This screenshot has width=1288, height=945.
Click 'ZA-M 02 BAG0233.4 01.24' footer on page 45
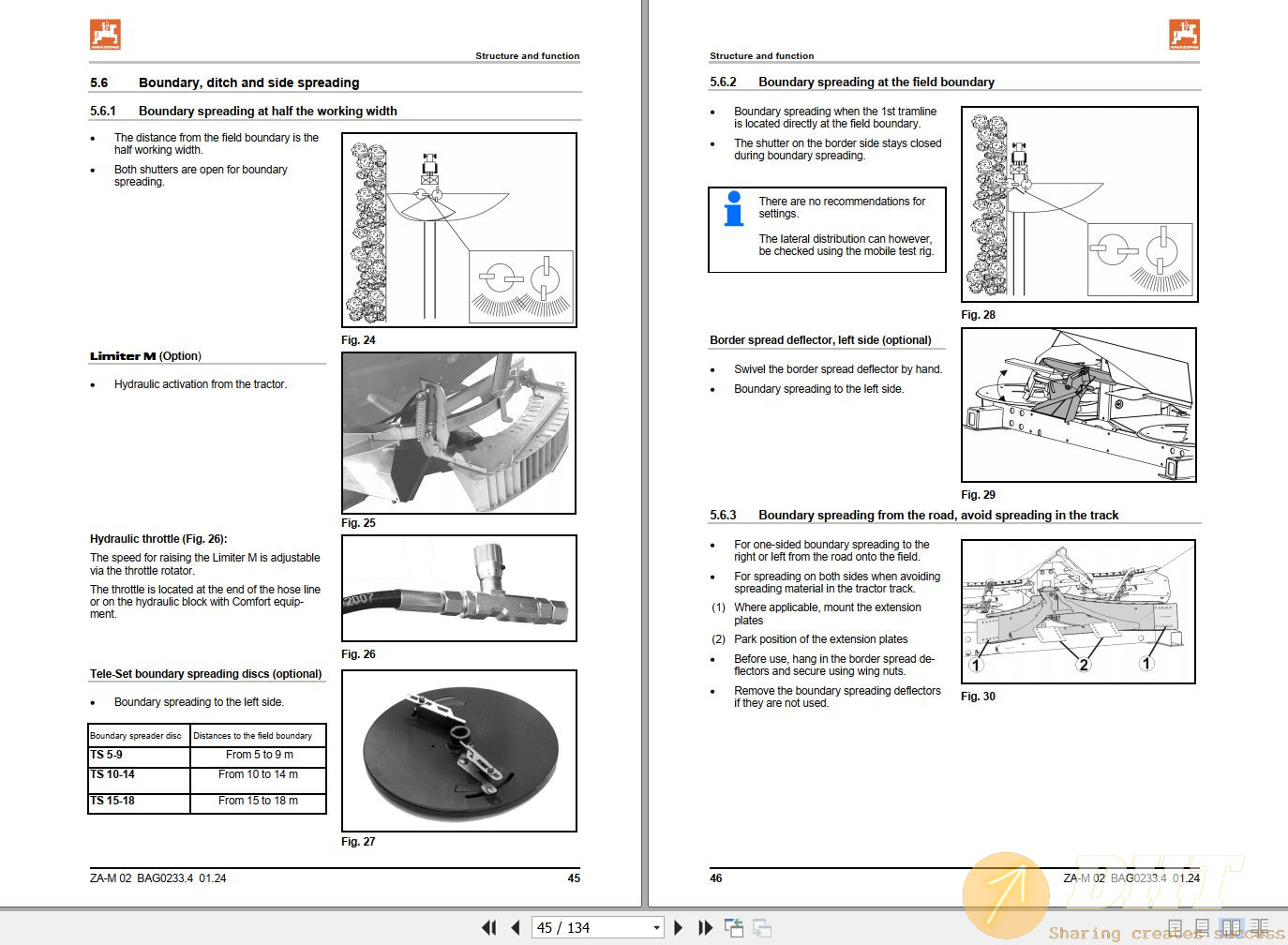[x=157, y=878]
